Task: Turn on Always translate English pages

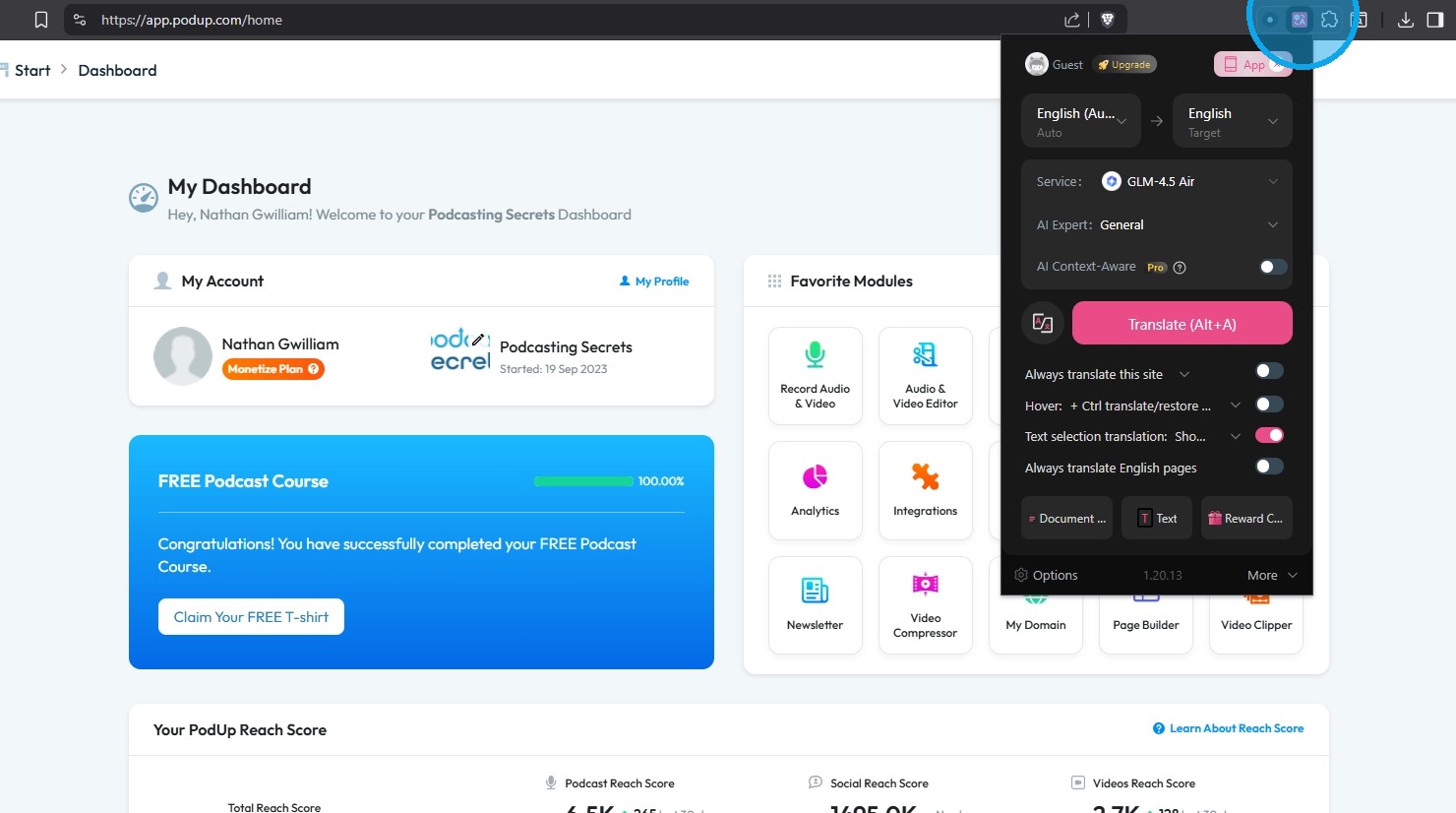Action: coord(1270,467)
